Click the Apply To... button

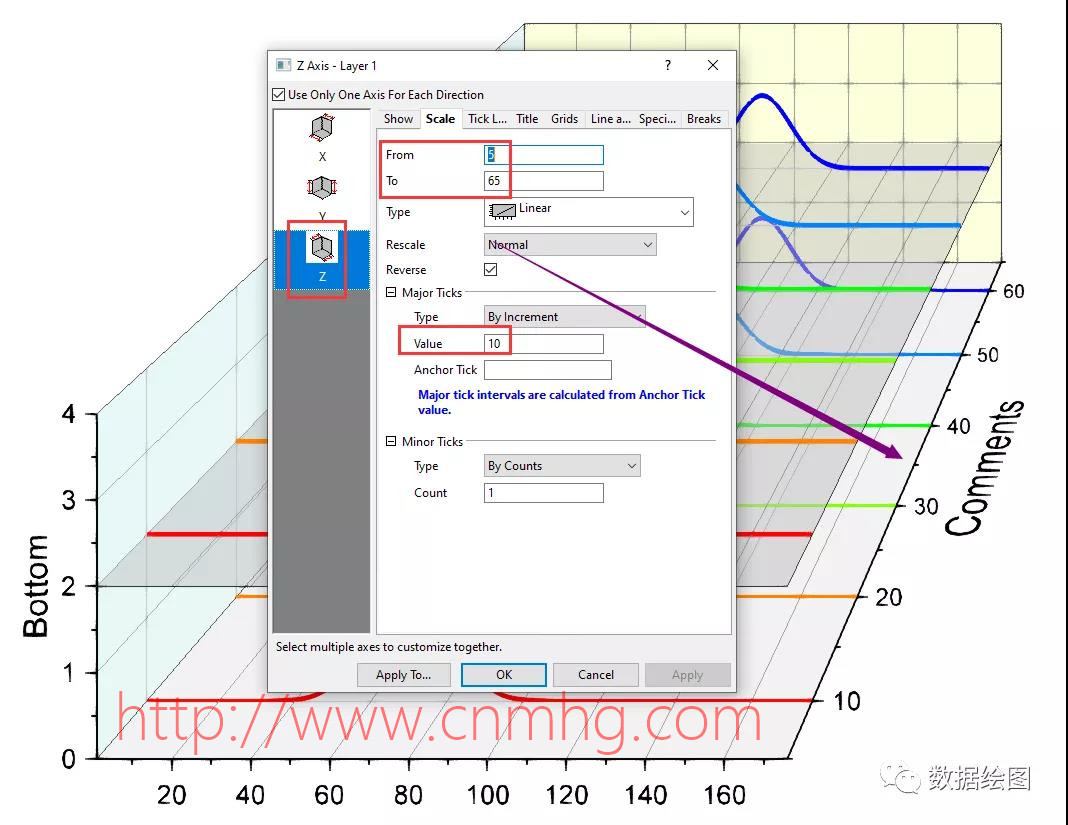pyautogui.click(x=404, y=675)
